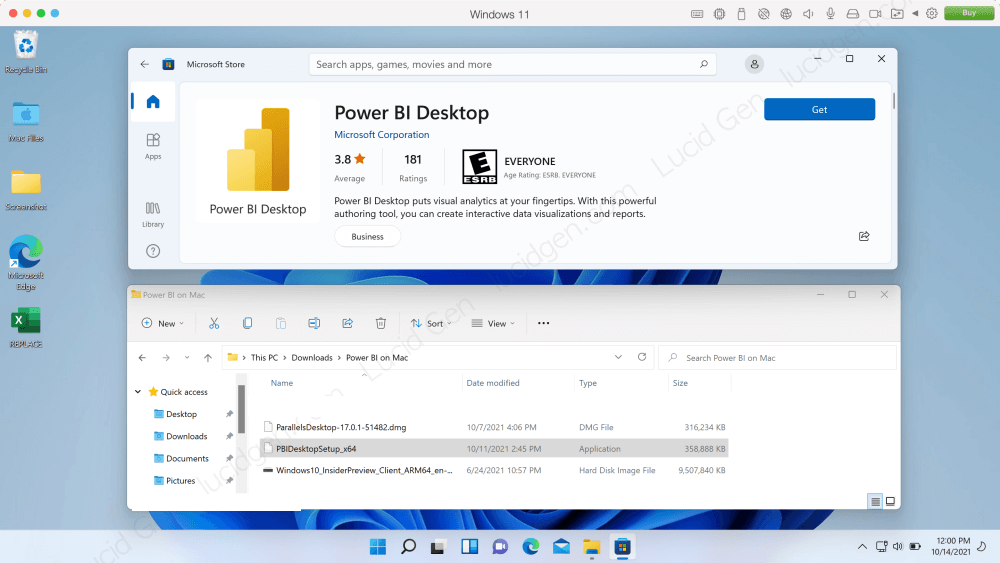Show hidden system tray icons

[862, 546]
